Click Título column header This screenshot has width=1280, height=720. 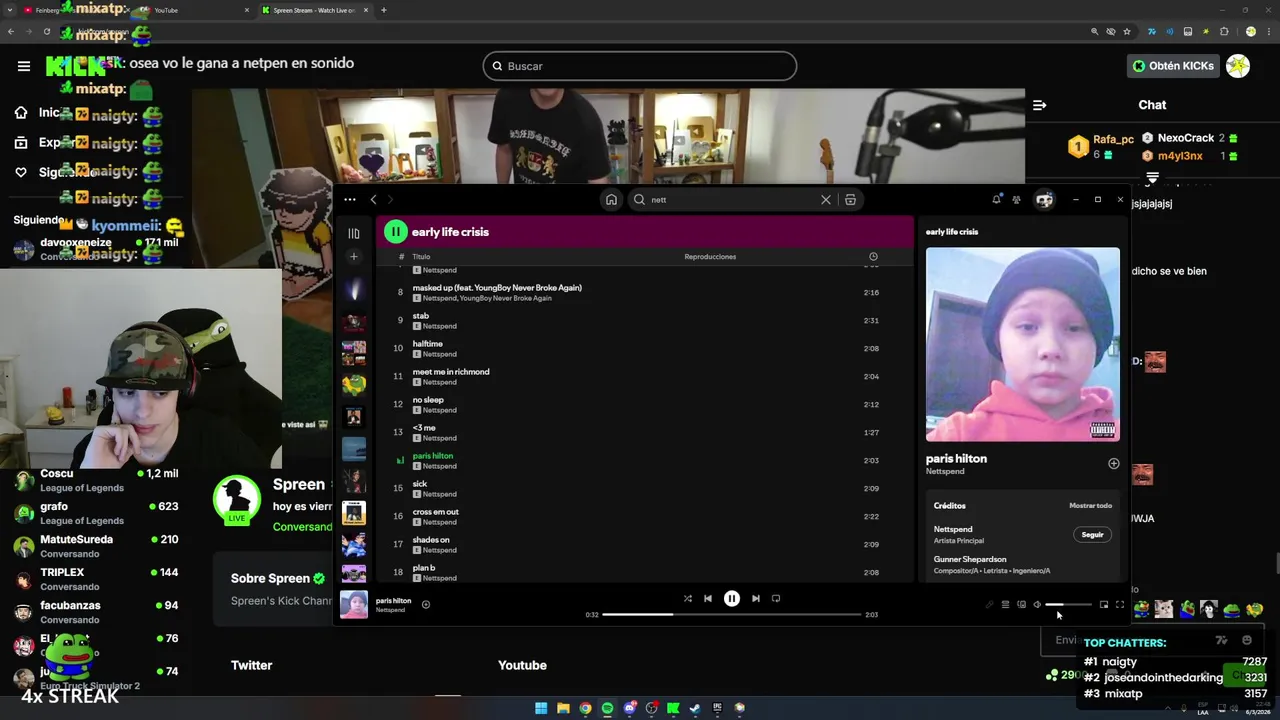[421, 257]
